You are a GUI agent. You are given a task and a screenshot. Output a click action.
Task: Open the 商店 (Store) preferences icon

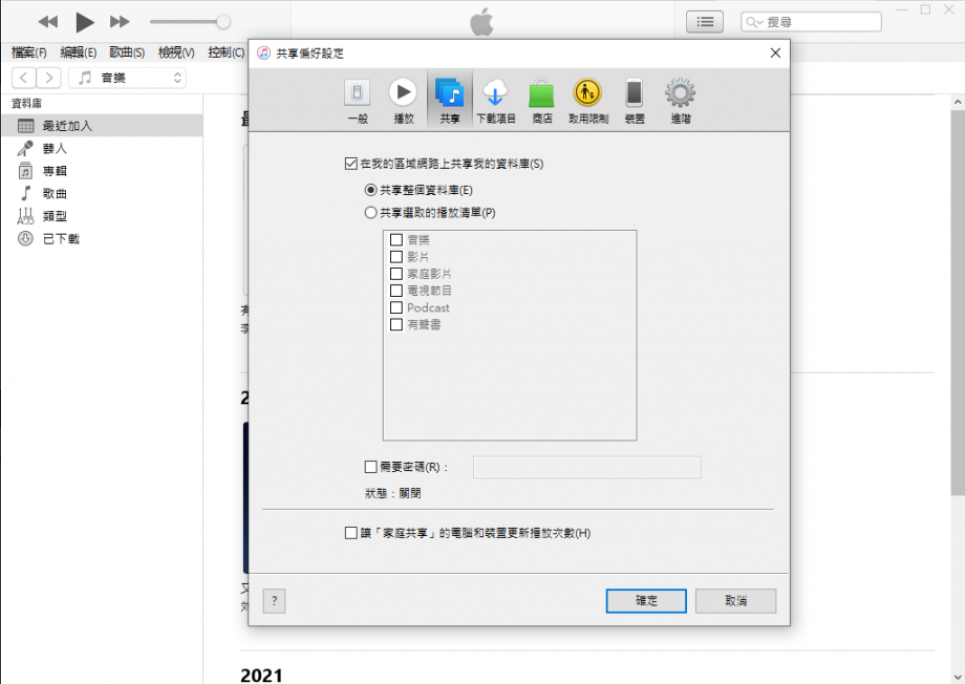(x=542, y=101)
